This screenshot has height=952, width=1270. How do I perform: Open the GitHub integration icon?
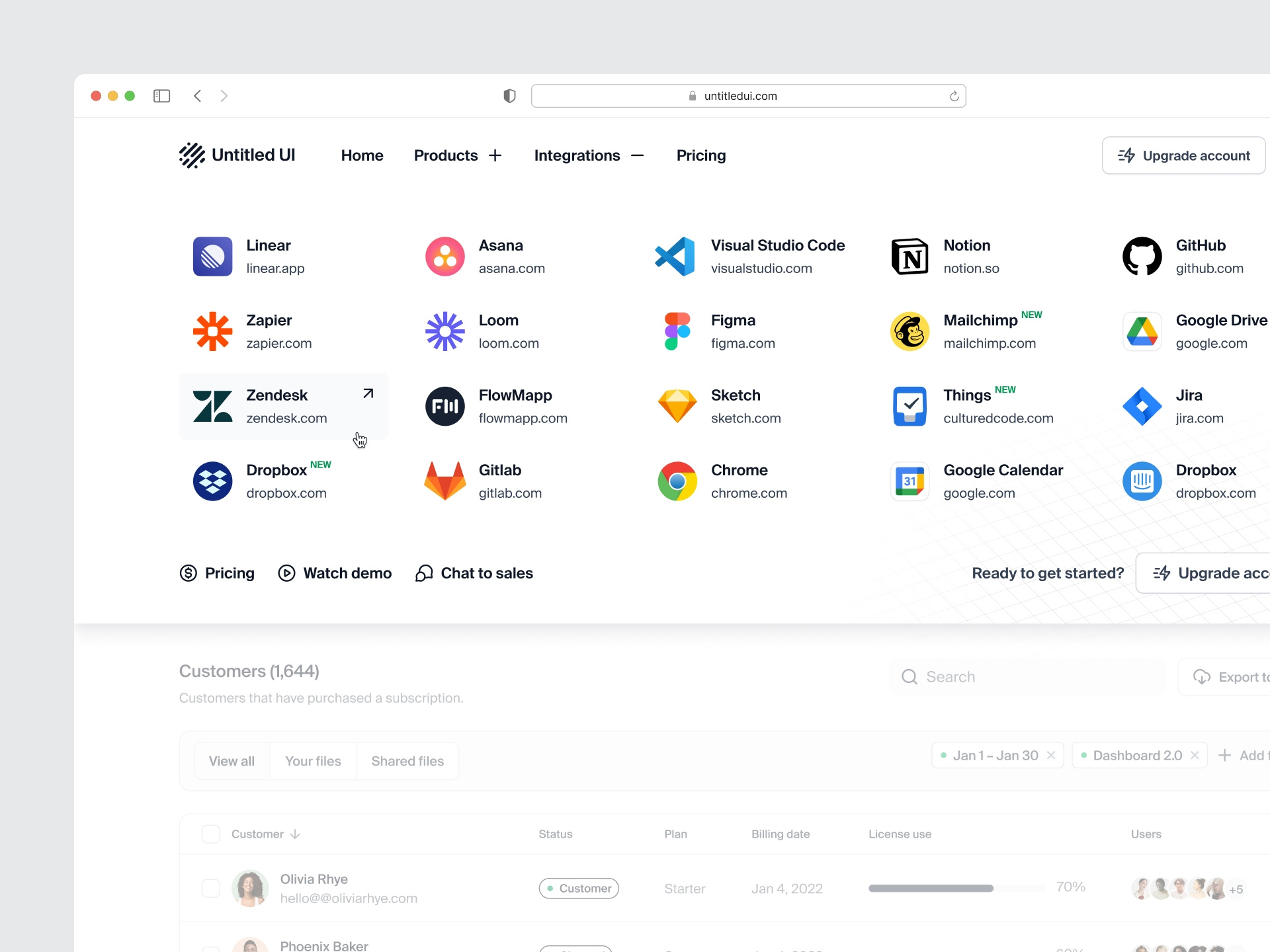[x=1142, y=257]
